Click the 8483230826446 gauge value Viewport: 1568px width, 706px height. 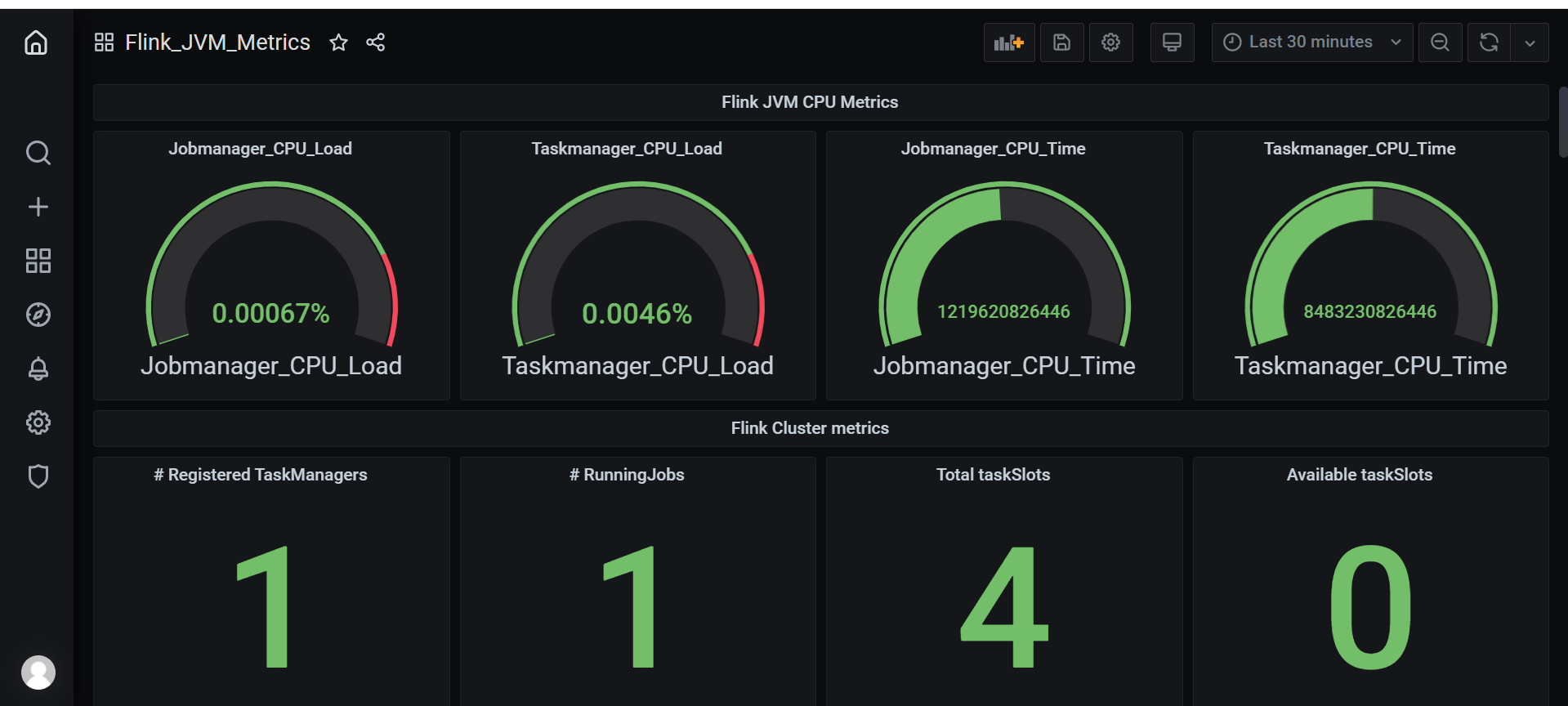(1369, 311)
